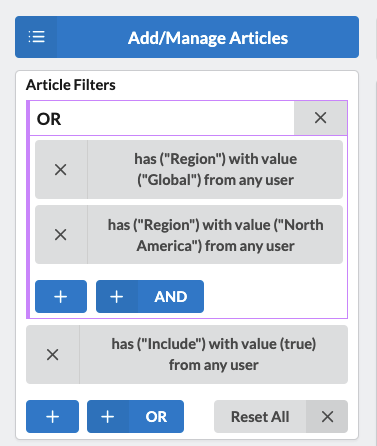Delete the Region Global filter
377x446 pixels.
[x=61, y=170]
